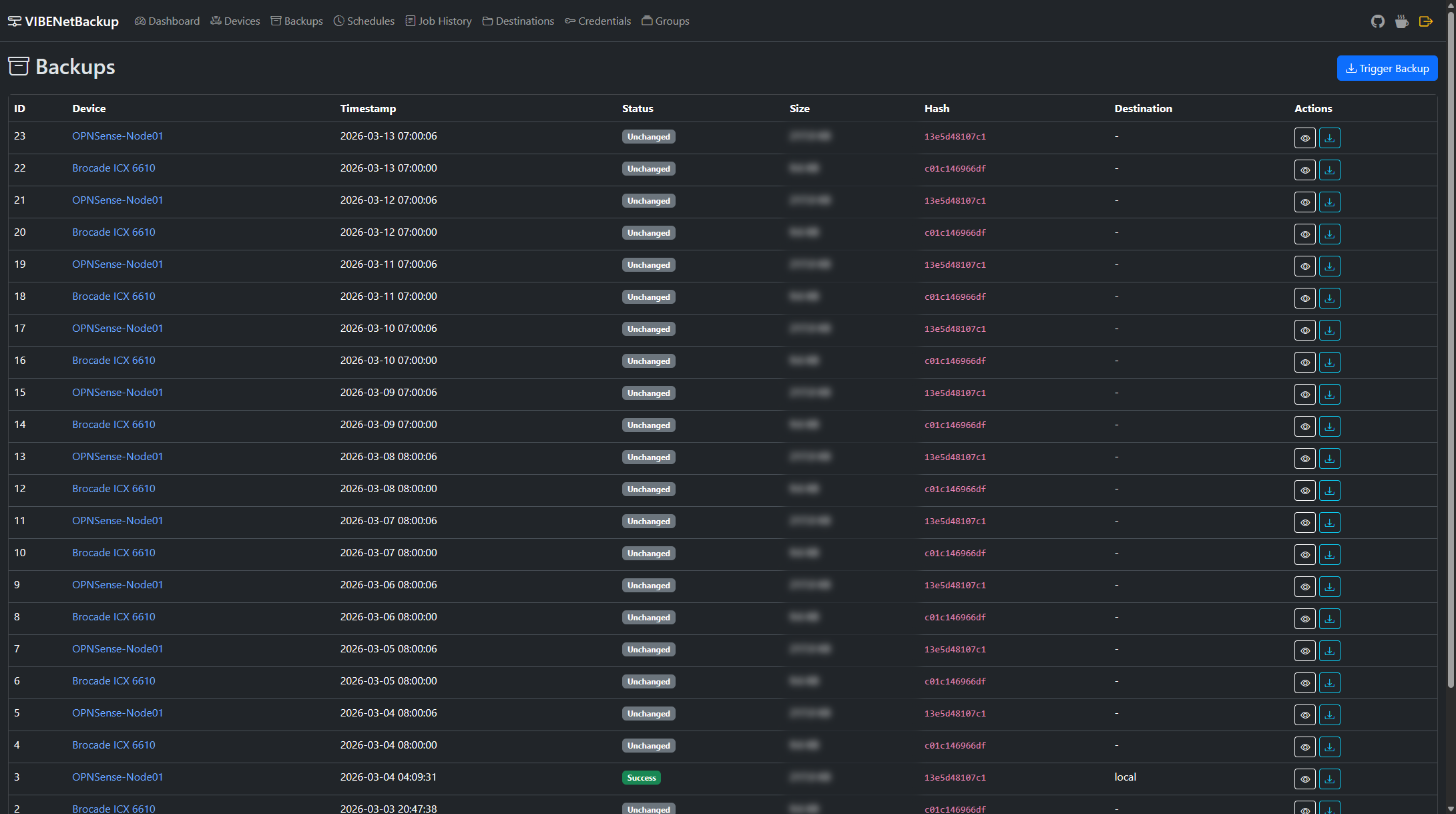Image resolution: width=1456 pixels, height=814 pixels.
Task: View backup ID 20 with eye icon
Action: click(1305, 234)
